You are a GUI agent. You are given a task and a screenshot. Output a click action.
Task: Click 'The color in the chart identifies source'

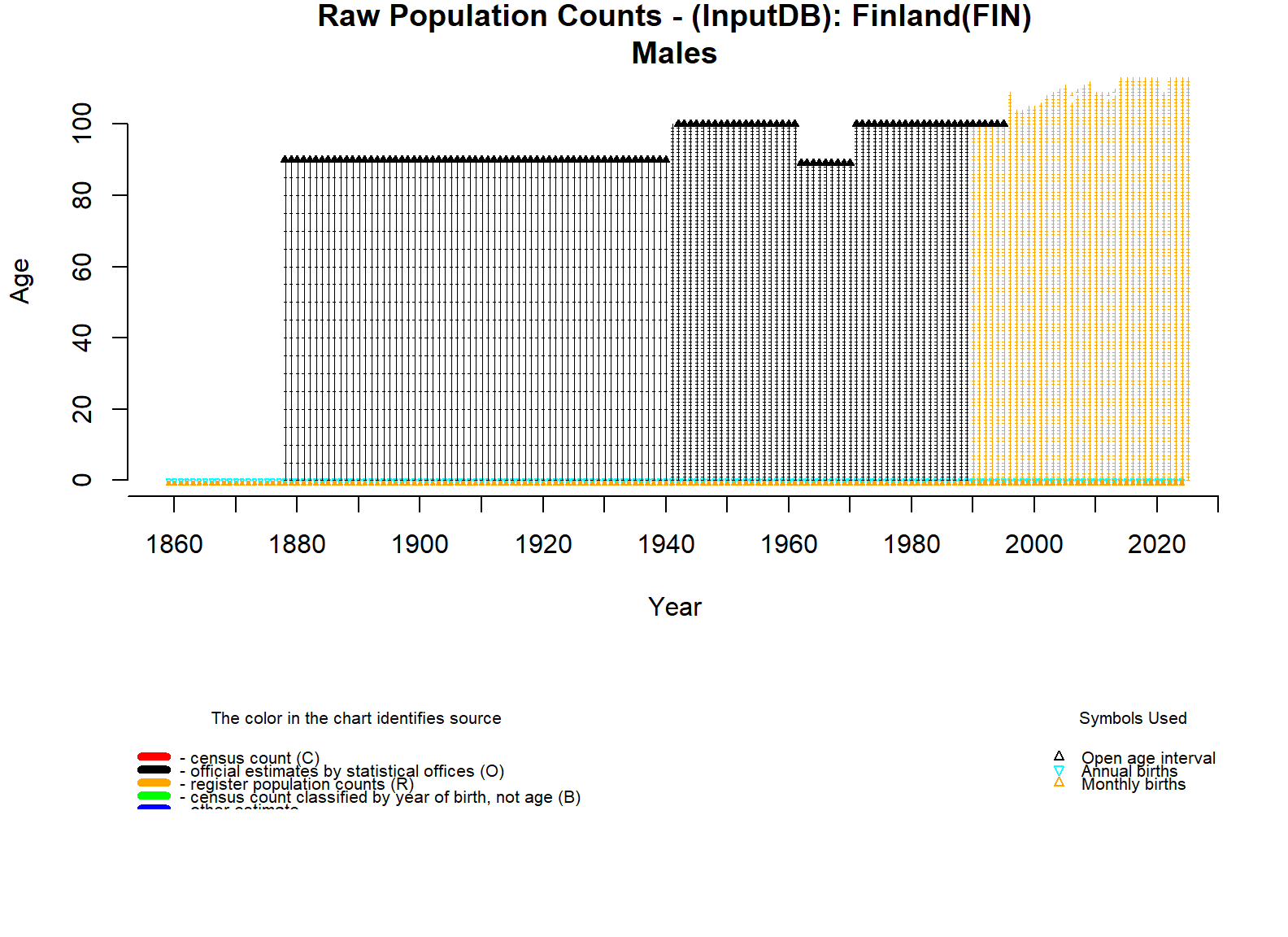pyautogui.click(x=356, y=718)
